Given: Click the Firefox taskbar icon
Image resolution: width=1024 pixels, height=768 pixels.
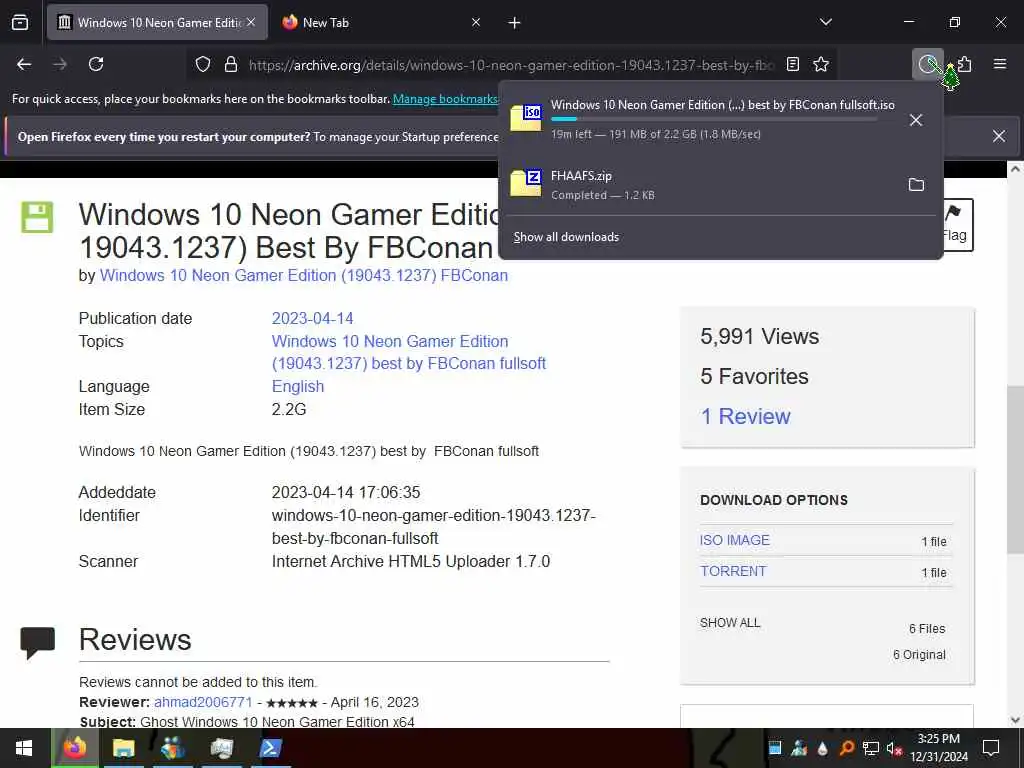Looking at the screenshot, I should click(74, 748).
